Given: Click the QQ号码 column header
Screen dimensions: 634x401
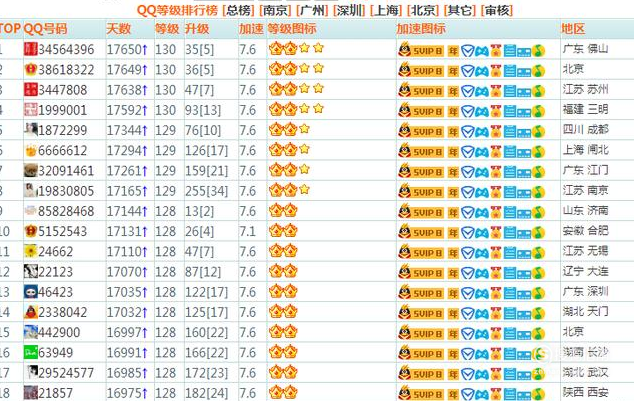Looking at the screenshot, I should pyautogui.click(x=45, y=29).
